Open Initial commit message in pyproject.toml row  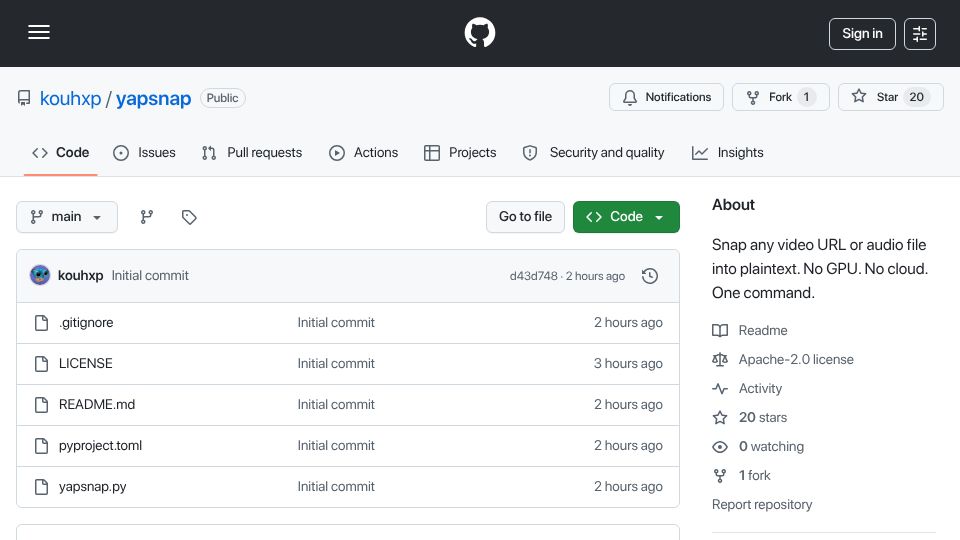click(x=336, y=446)
